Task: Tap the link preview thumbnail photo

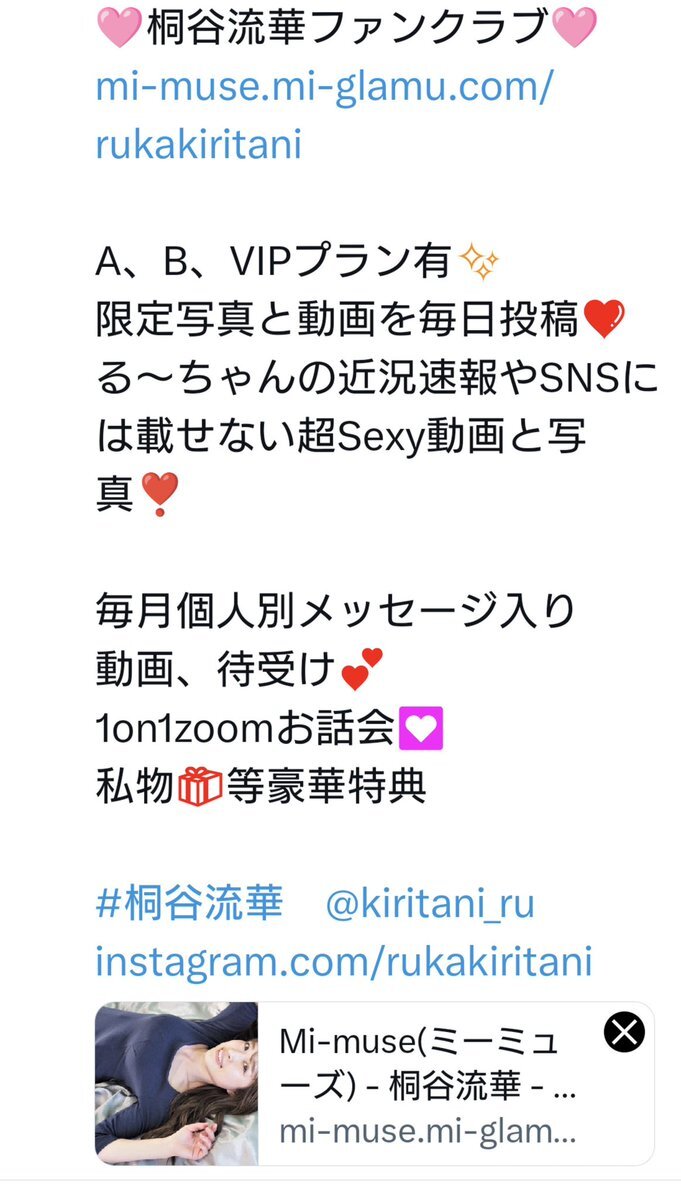Action: (x=177, y=1083)
